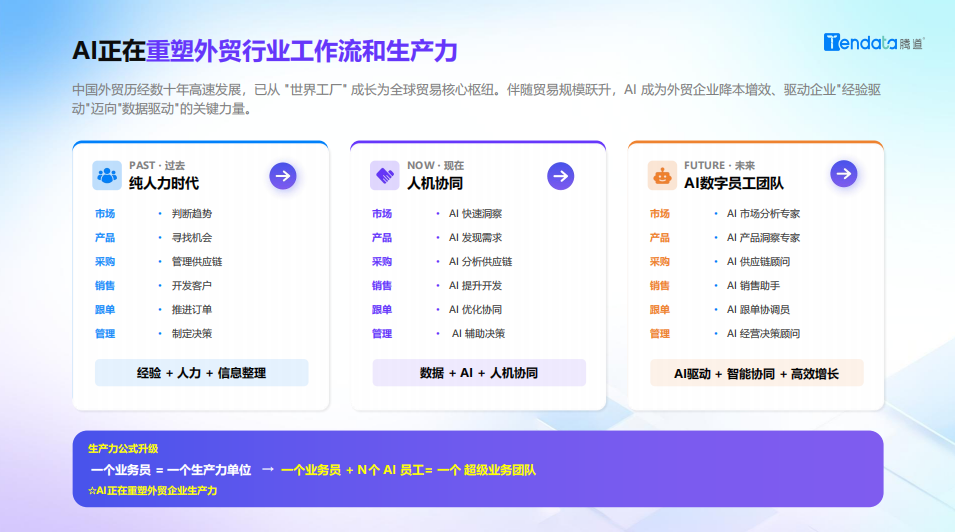Click the AI驱动 + 智能协同 + 高效增长 bar
The image size is (955, 532).
[756, 373]
